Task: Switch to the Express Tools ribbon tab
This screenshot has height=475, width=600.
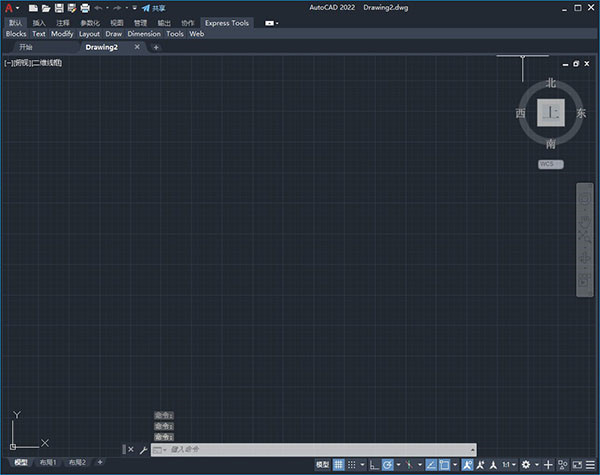Action: pos(227,22)
